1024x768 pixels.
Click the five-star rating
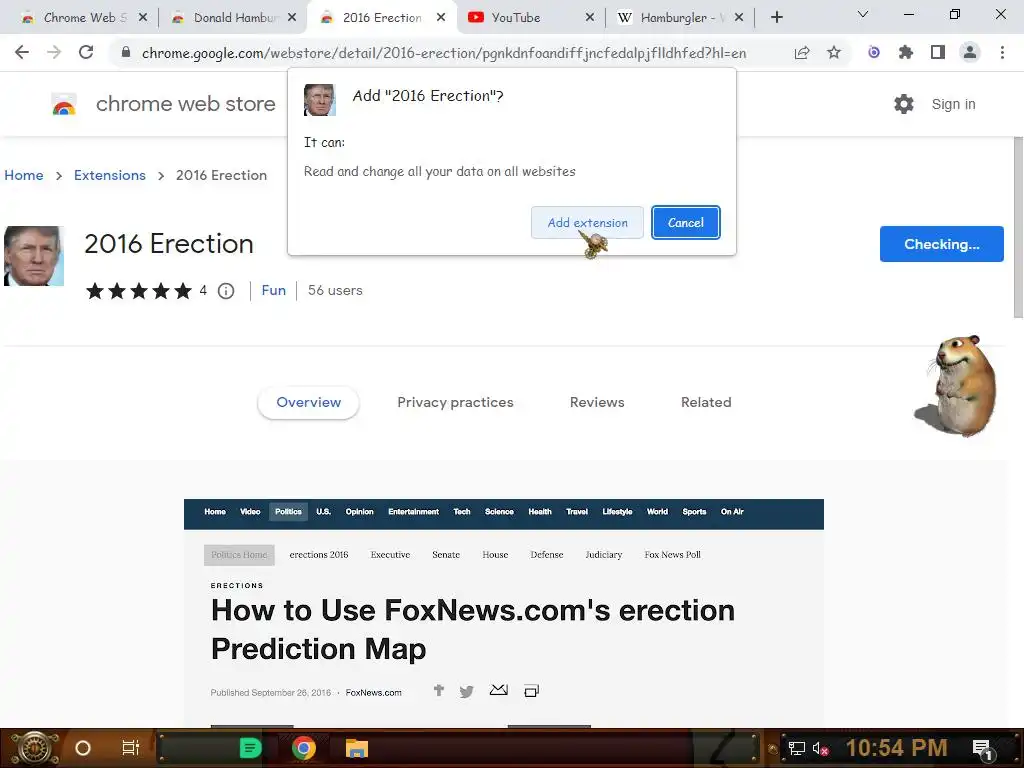click(138, 291)
